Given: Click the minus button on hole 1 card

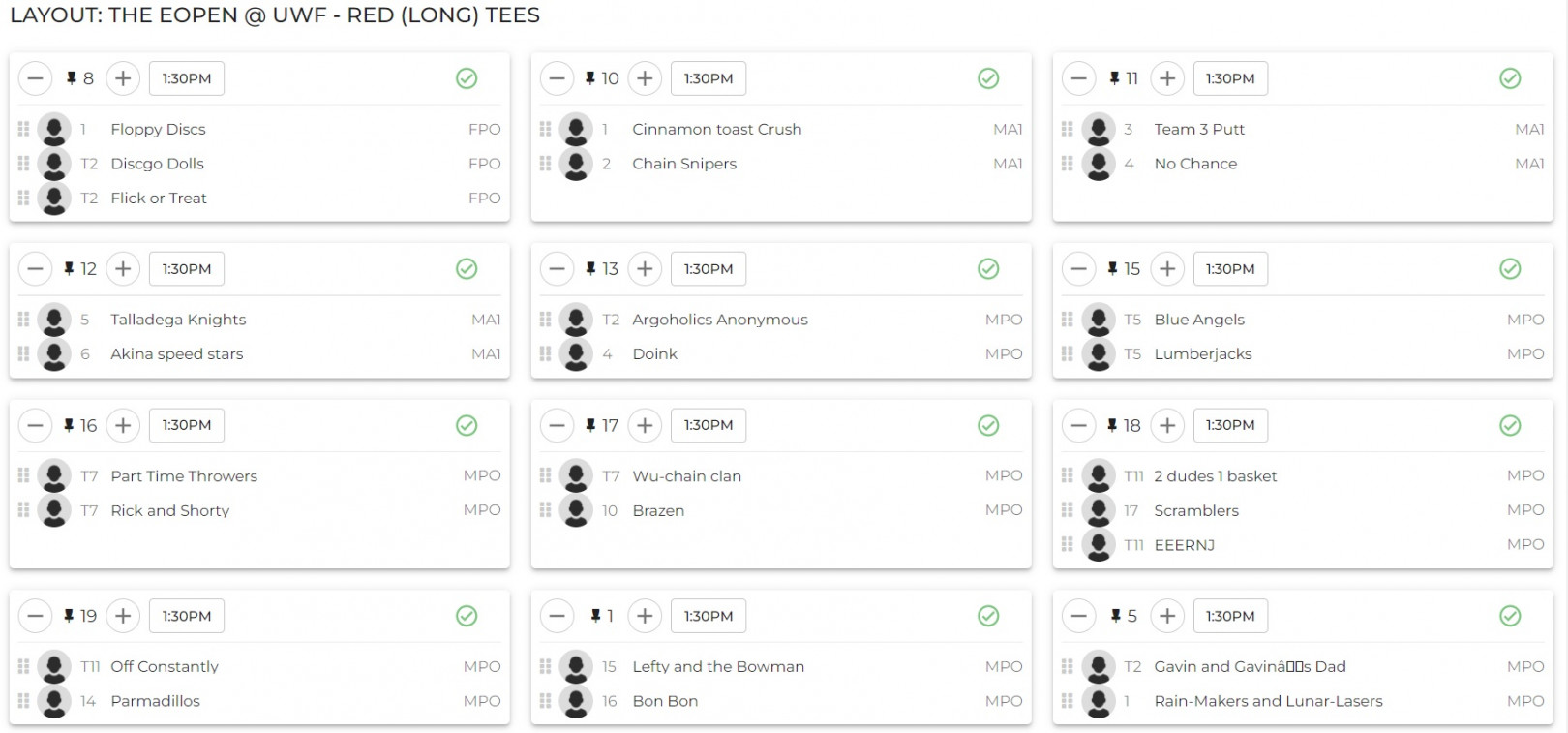Looking at the screenshot, I should tap(557, 616).
